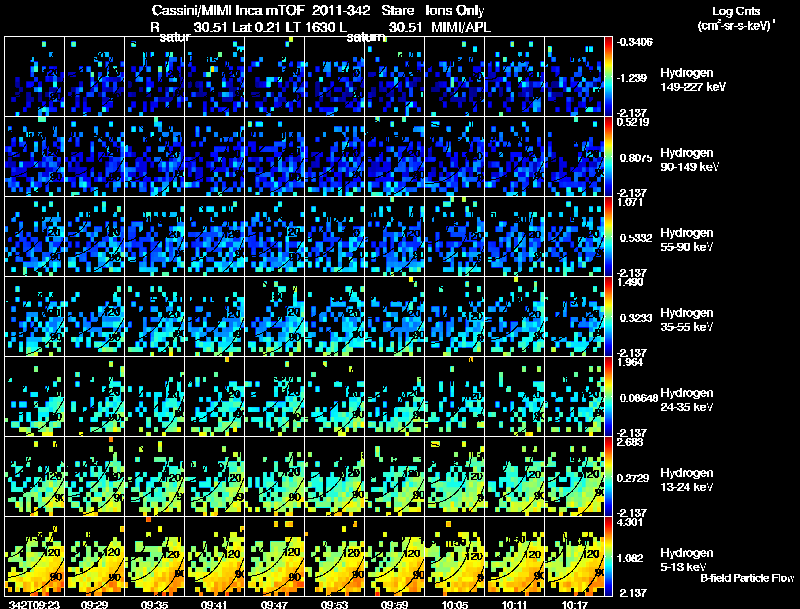
Task: Select the color bar beside Hydrogen 35-55 keV
Action: point(608,317)
